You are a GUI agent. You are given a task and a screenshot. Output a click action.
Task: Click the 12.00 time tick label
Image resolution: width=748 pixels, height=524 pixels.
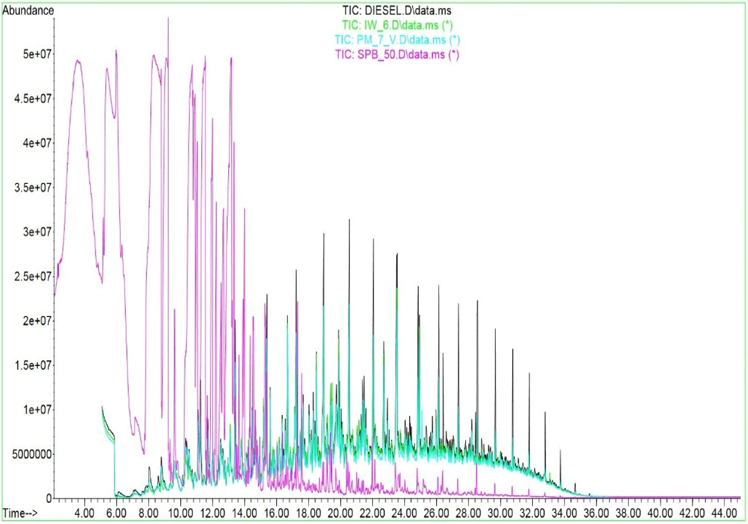click(x=212, y=514)
